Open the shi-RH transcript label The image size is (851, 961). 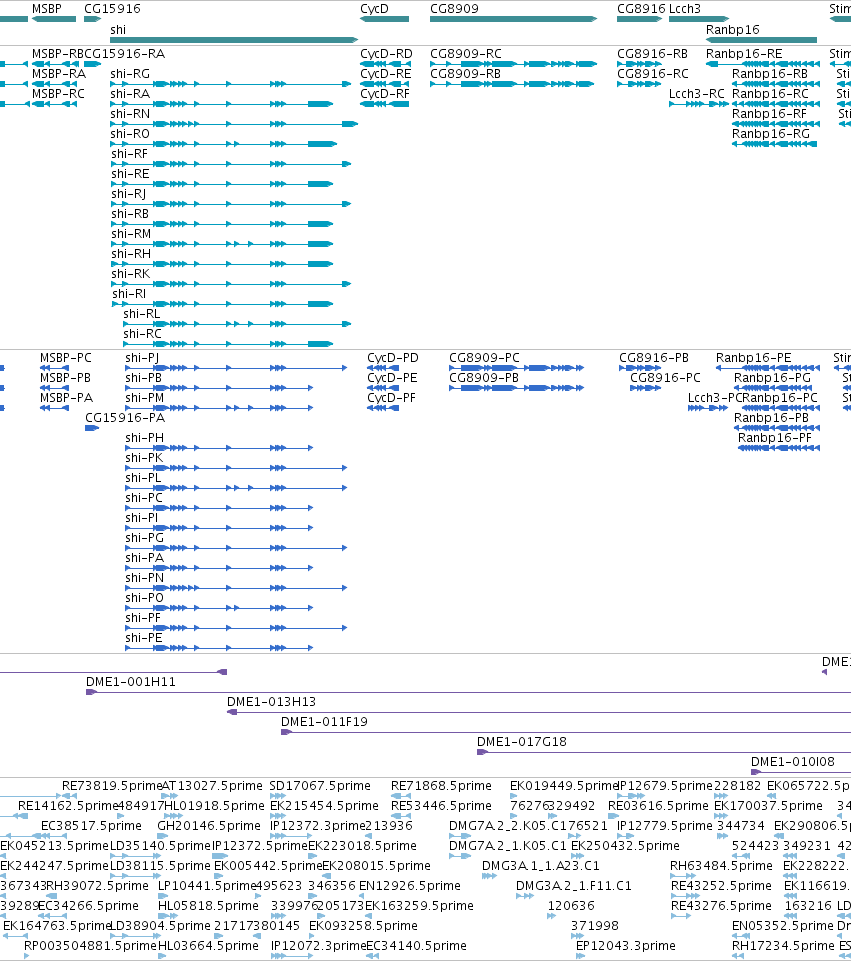(131, 254)
